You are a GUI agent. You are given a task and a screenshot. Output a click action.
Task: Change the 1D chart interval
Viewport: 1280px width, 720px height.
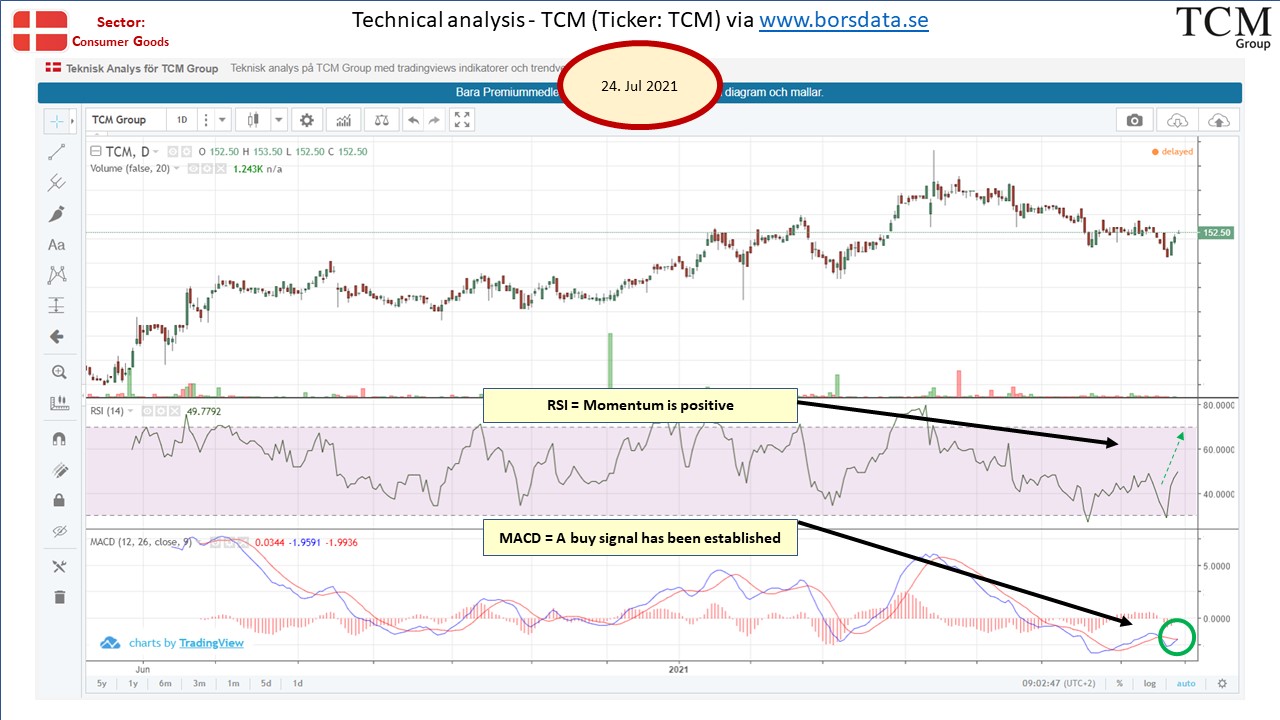tap(182, 120)
